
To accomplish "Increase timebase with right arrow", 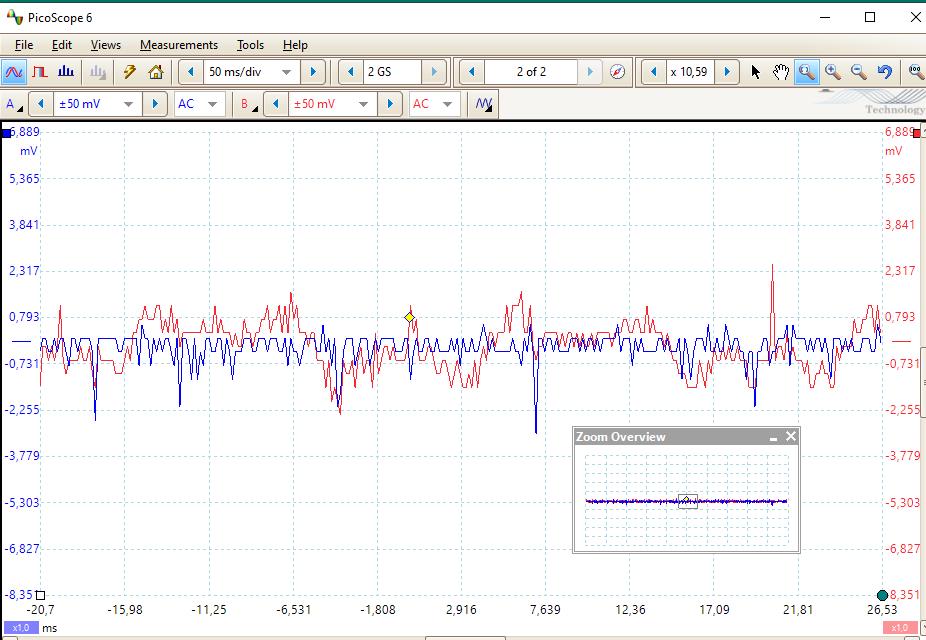I will tap(313, 72).
